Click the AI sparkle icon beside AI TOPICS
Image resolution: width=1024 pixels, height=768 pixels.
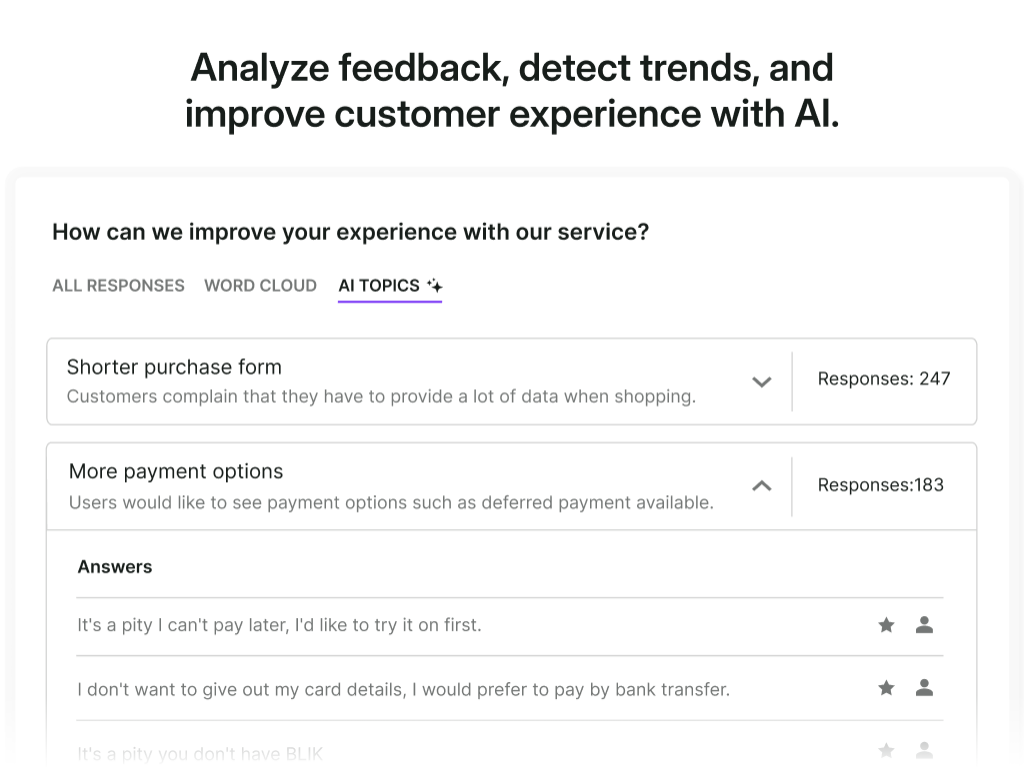point(435,286)
